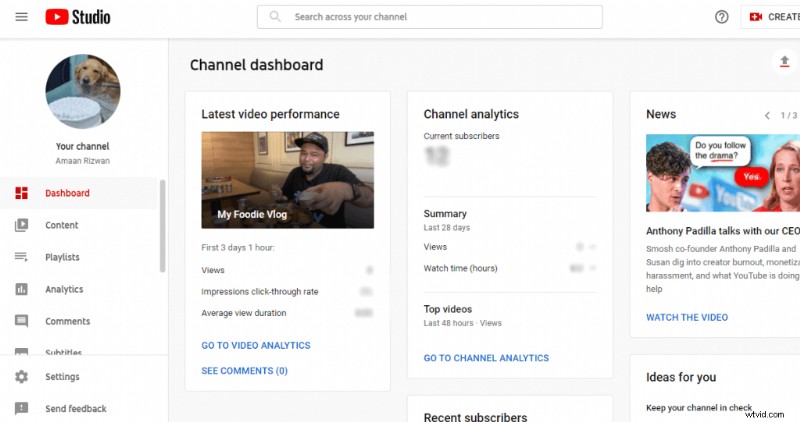The width and height of the screenshot is (800, 422).
Task: Click WATCH THE VIDEO link
Action: tap(687, 317)
